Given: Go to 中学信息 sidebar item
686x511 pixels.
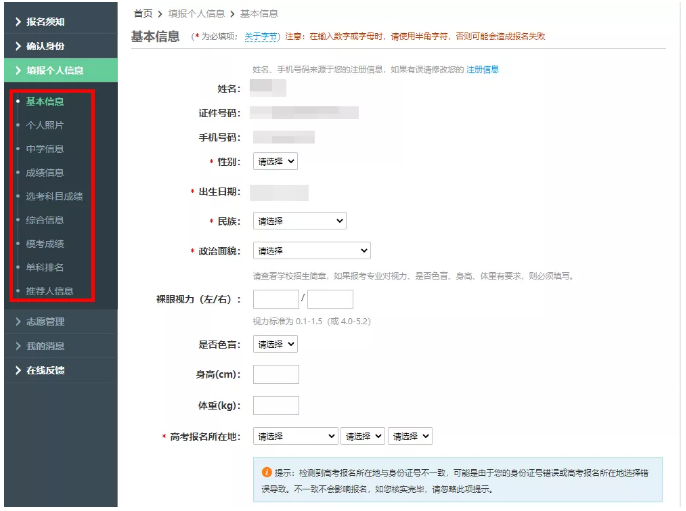Looking at the screenshot, I should (45, 149).
